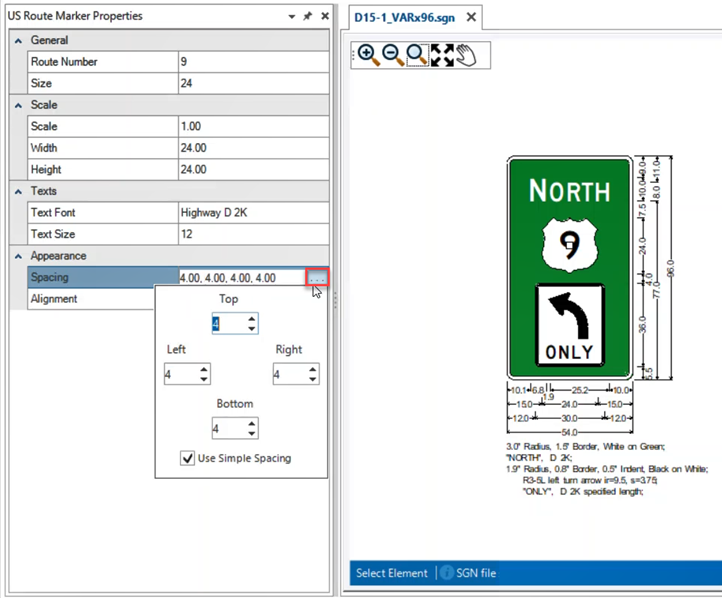The height and width of the screenshot is (598, 722).
Task: Open the properties panel options dropdown arrow
Action: point(291,17)
